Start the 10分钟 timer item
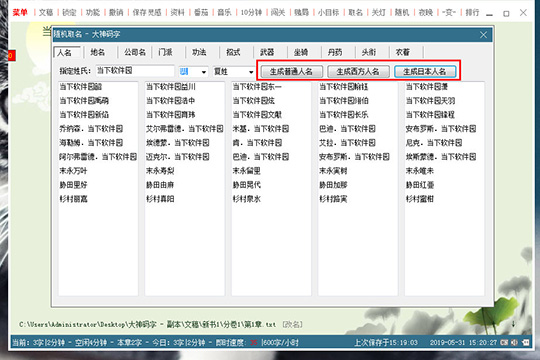 coord(251,12)
